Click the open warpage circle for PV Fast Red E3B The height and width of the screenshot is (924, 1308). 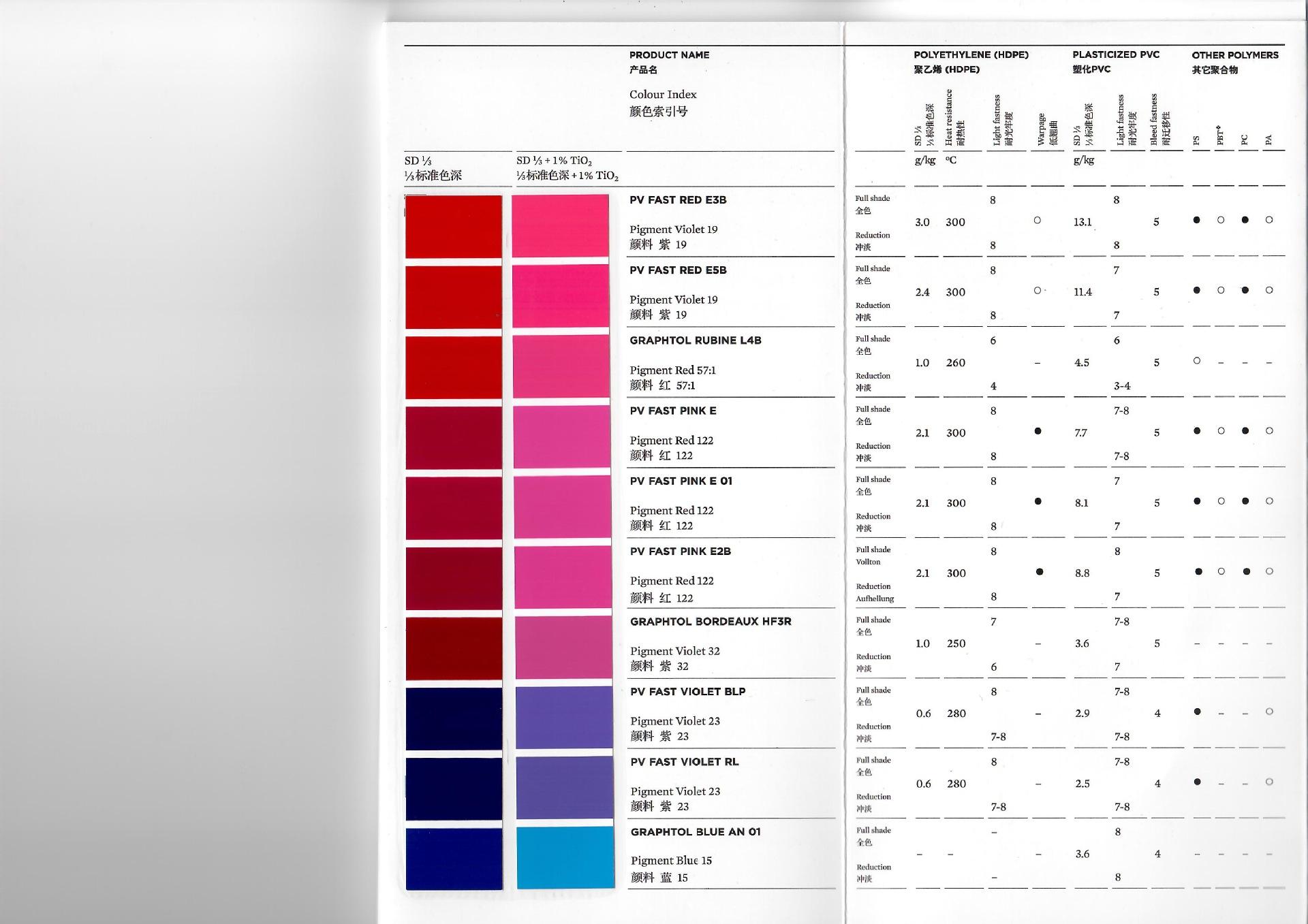1037,220
